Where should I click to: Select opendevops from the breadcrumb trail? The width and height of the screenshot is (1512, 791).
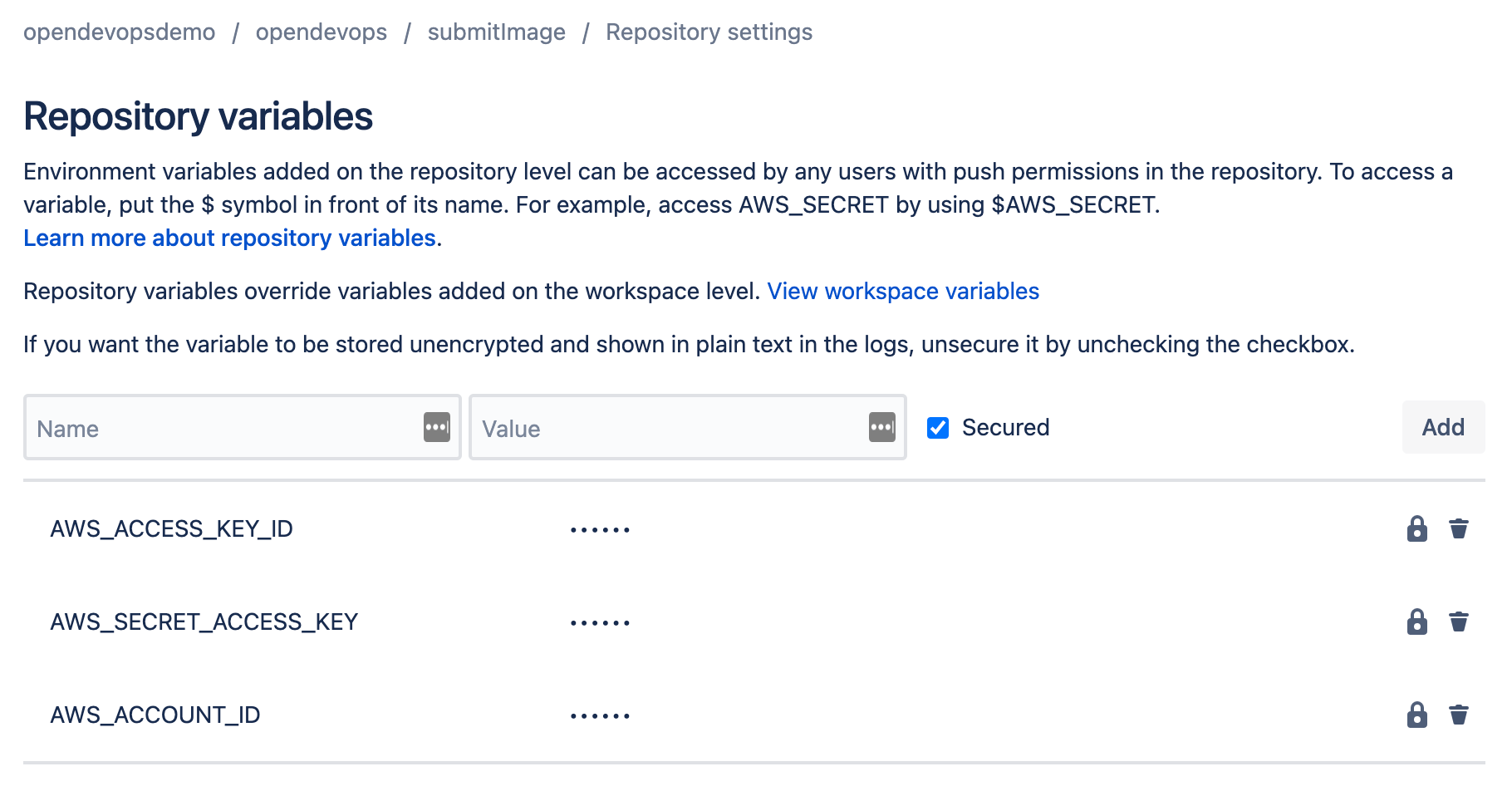[322, 32]
